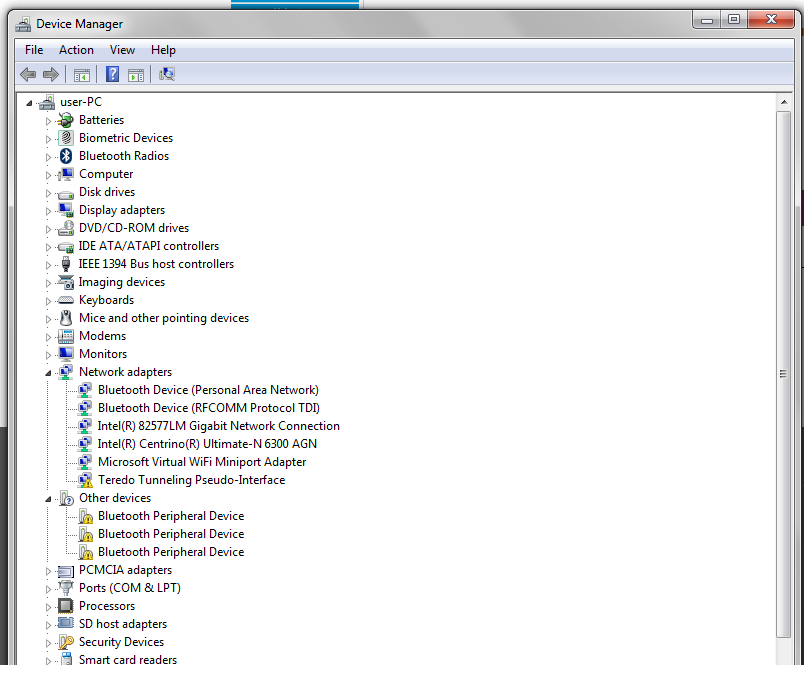The image size is (804, 674).
Task: Click the Imaging devices camera icon
Action: point(65,282)
